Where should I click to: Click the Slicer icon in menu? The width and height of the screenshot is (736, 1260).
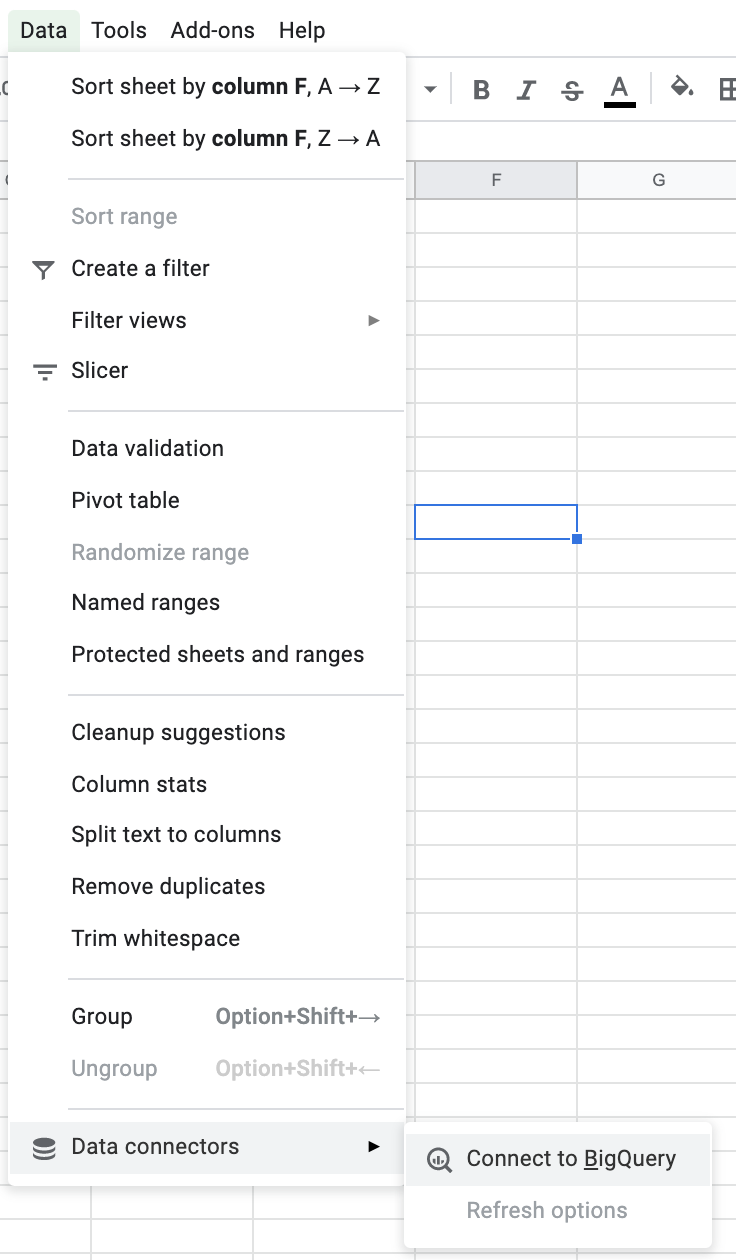tap(43, 371)
